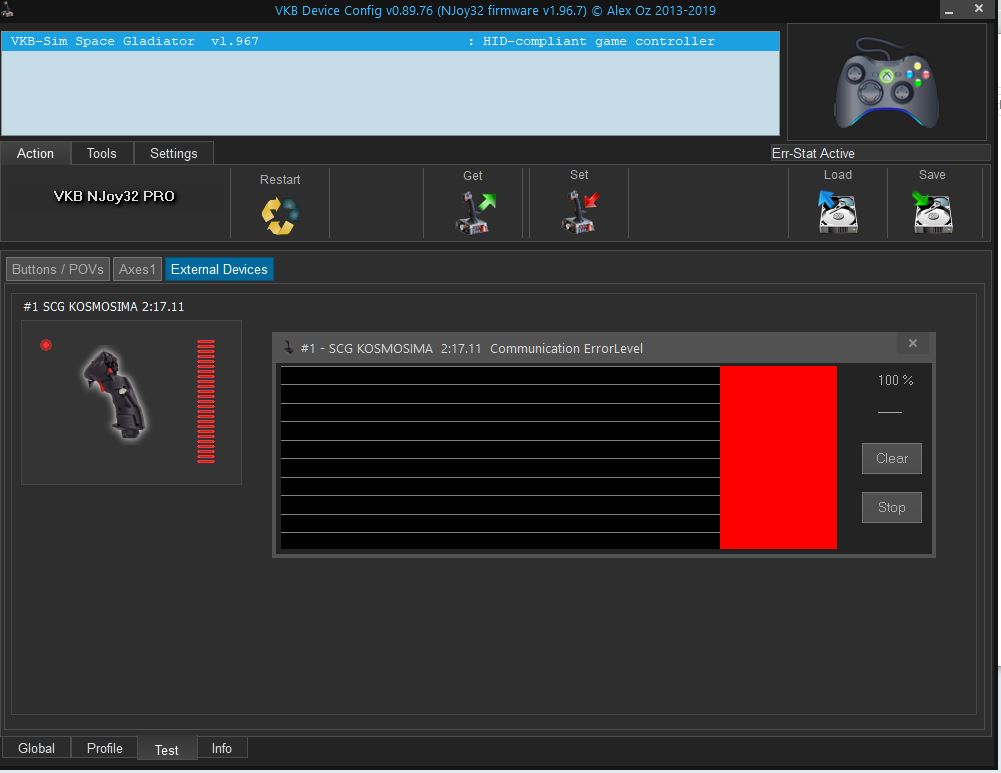Switch to the Profile bottom tab
The height and width of the screenshot is (773, 1001).
coord(105,748)
